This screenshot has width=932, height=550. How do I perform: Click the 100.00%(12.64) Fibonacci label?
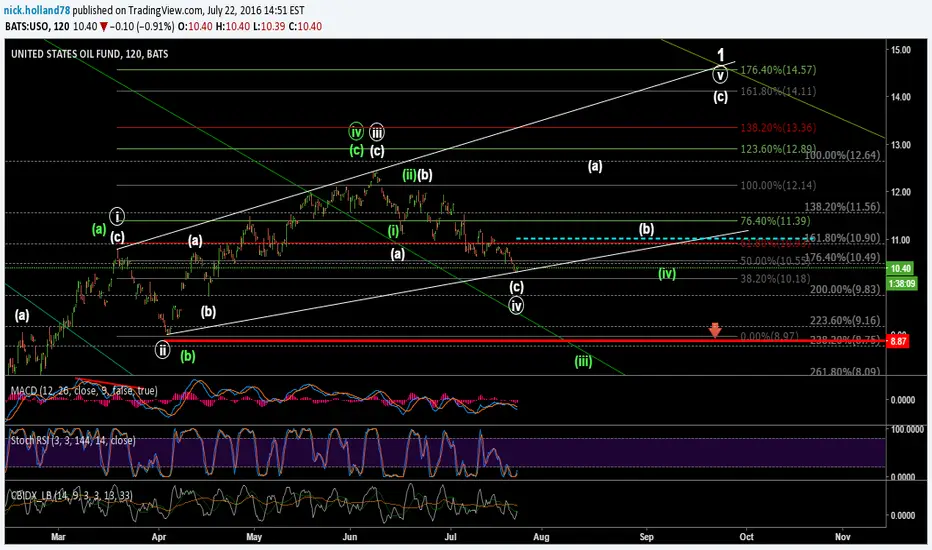pyautogui.click(x=842, y=155)
